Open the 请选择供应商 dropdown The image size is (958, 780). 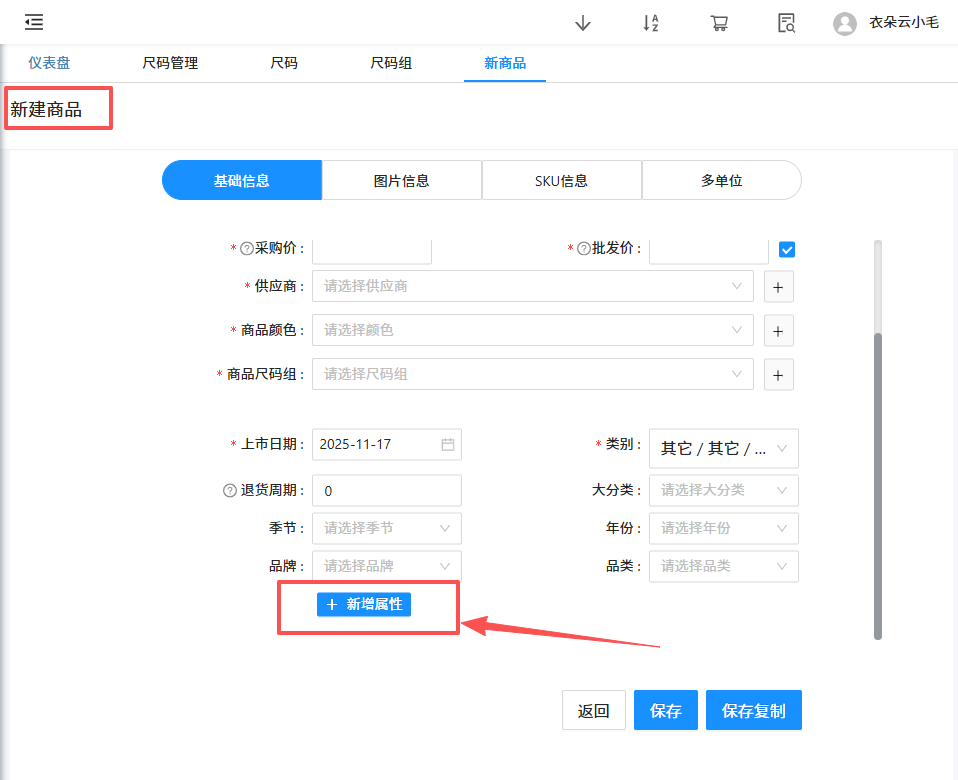(530, 286)
